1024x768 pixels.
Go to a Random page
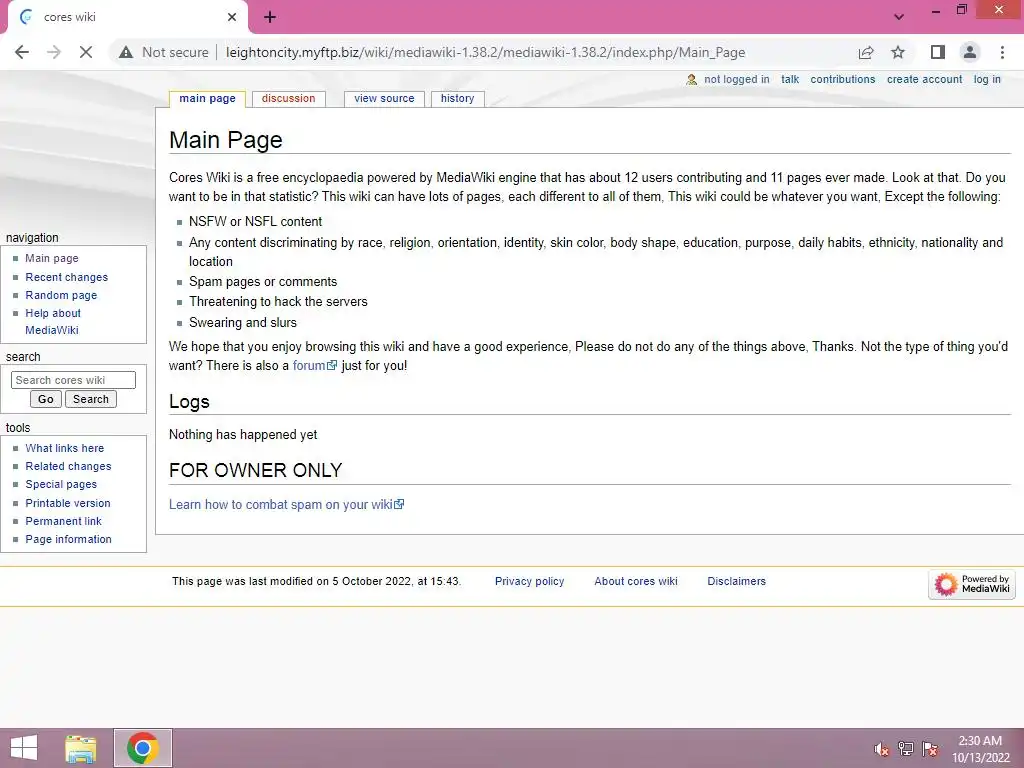(x=61, y=295)
